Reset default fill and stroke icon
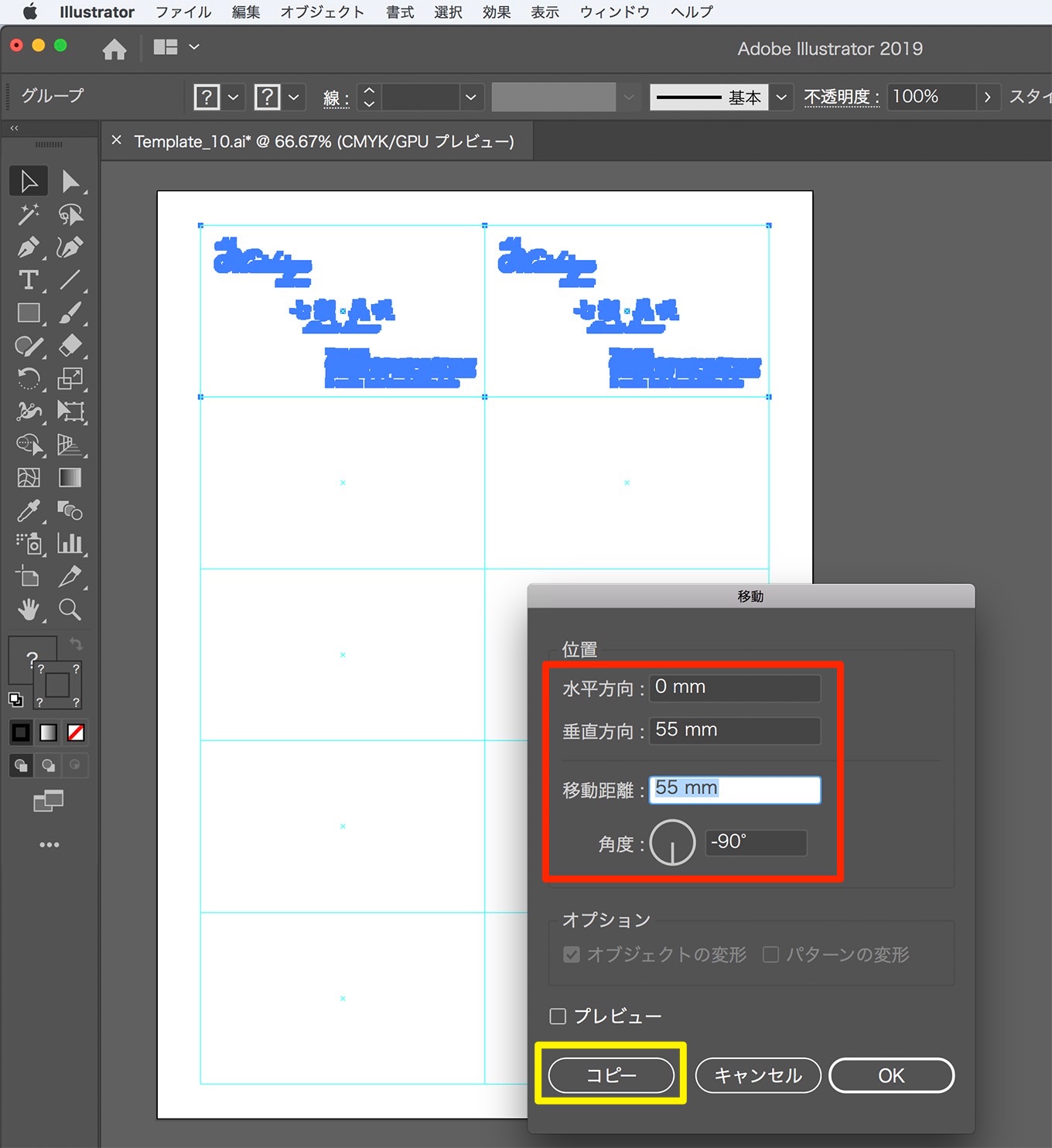 (15, 700)
